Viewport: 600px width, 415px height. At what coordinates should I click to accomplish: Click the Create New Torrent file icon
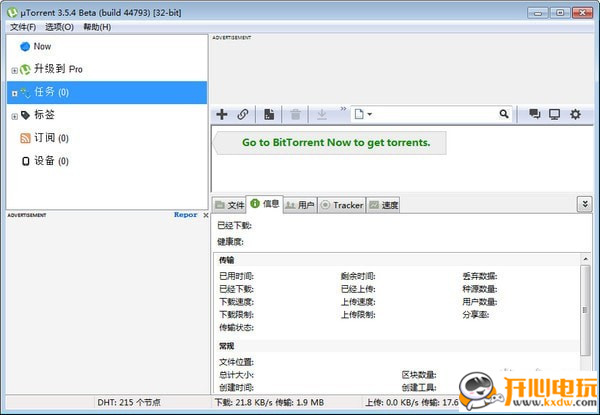pos(269,114)
